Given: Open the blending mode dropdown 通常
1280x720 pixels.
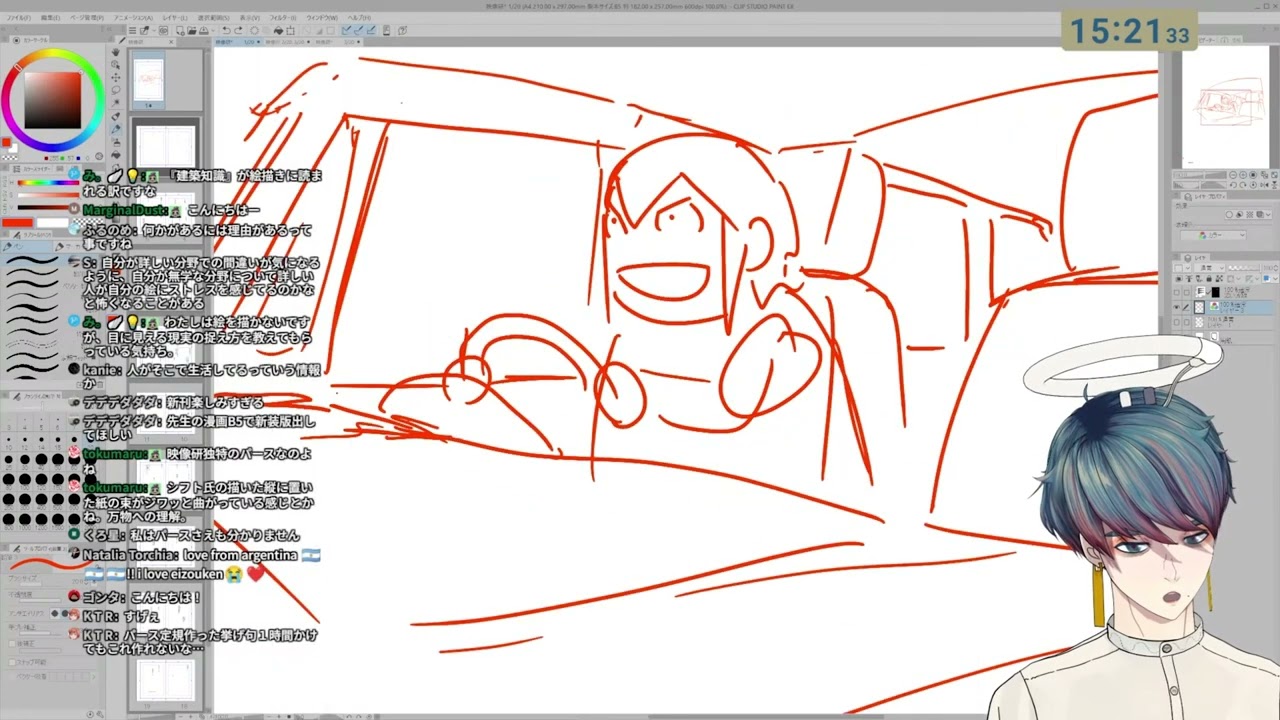Looking at the screenshot, I should [x=1209, y=268].
